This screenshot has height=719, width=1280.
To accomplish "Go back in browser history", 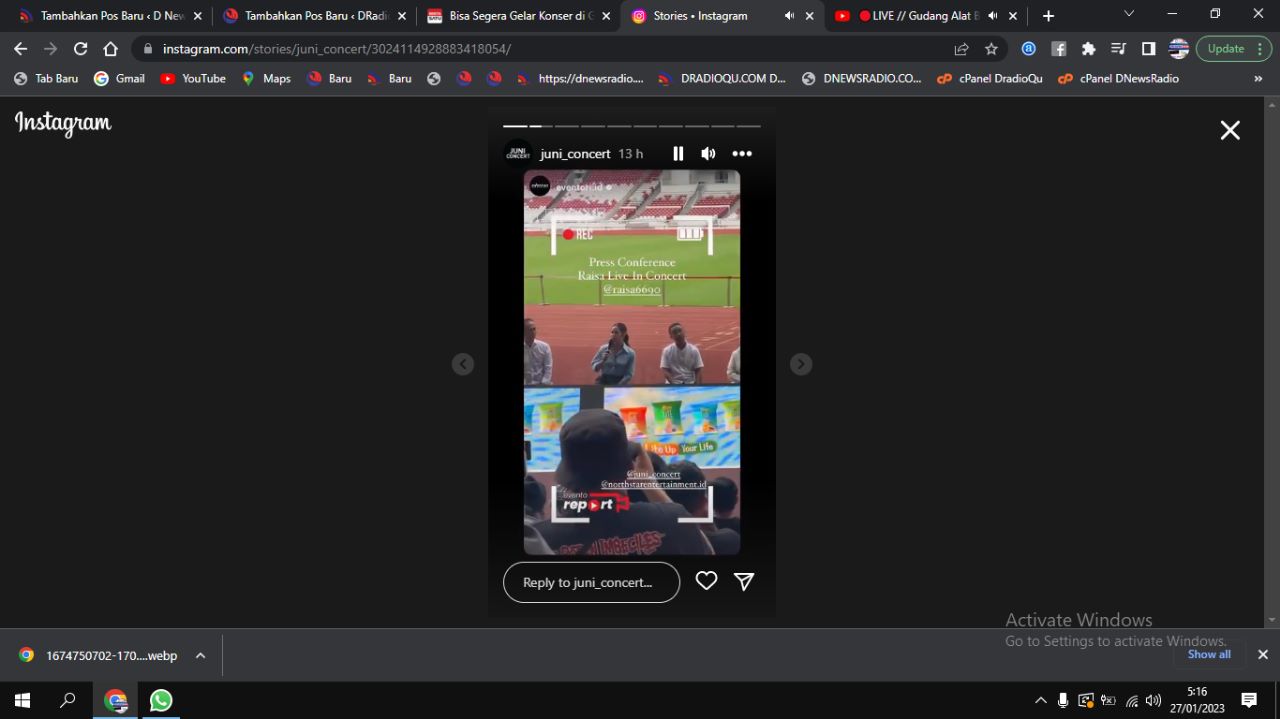I will click(21, 48).
